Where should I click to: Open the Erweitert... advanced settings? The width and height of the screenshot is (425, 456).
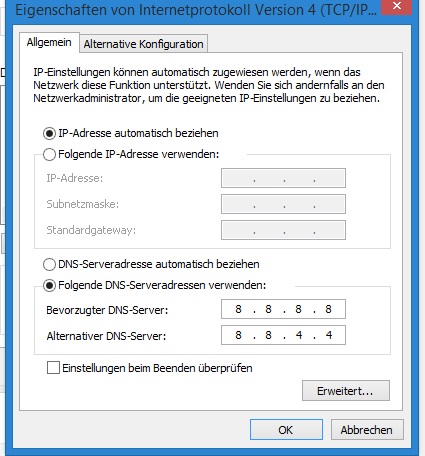click(346, 391)
